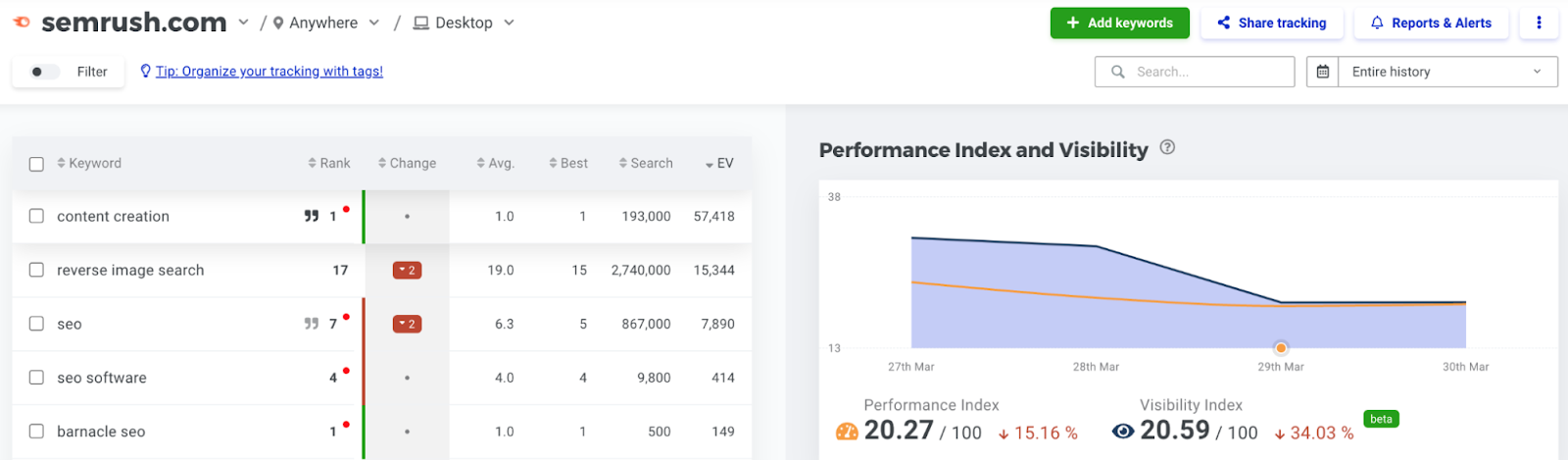Click the Visibility Index eye icon
The width and height of the screenshot is (1568, 460).
tap(1123, 432)
